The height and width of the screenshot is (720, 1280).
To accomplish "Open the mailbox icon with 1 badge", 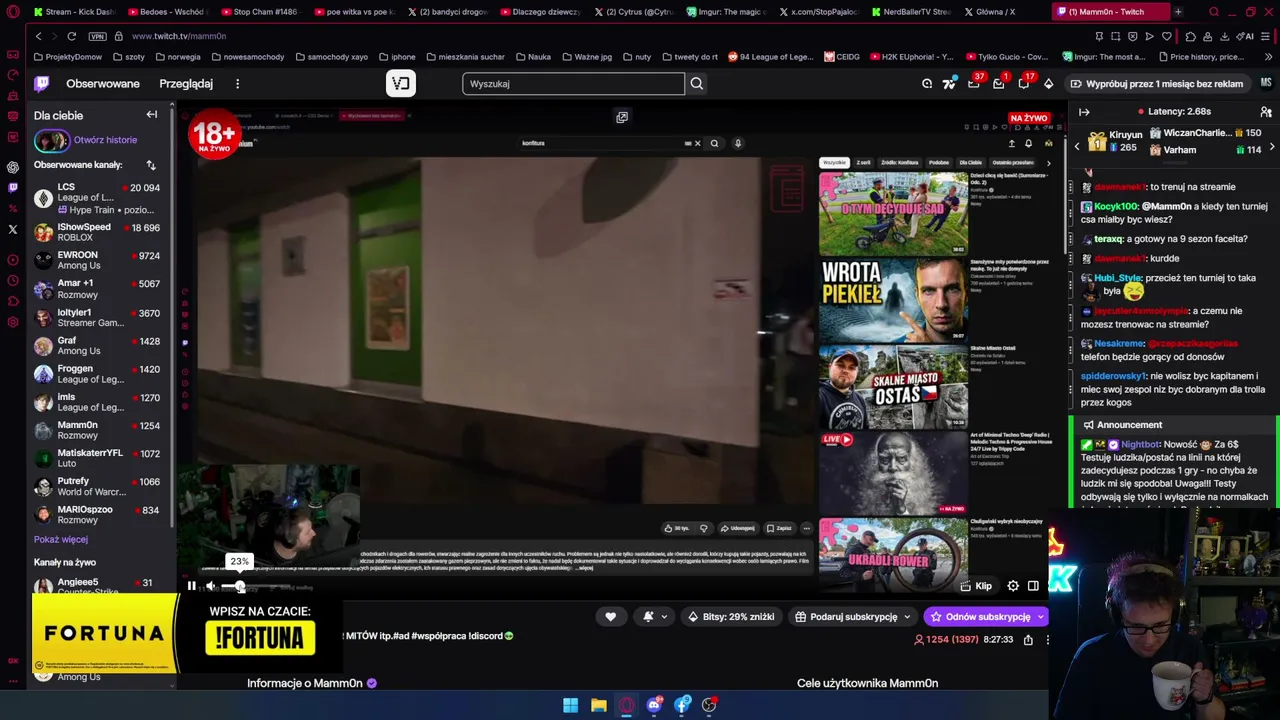I will (999, 84).
